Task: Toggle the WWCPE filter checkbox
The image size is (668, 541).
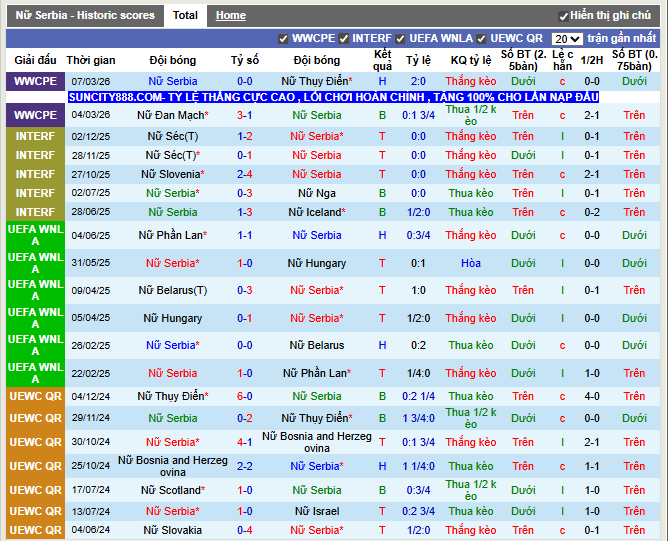Action: pyautogui.click(x=284, y=39)
